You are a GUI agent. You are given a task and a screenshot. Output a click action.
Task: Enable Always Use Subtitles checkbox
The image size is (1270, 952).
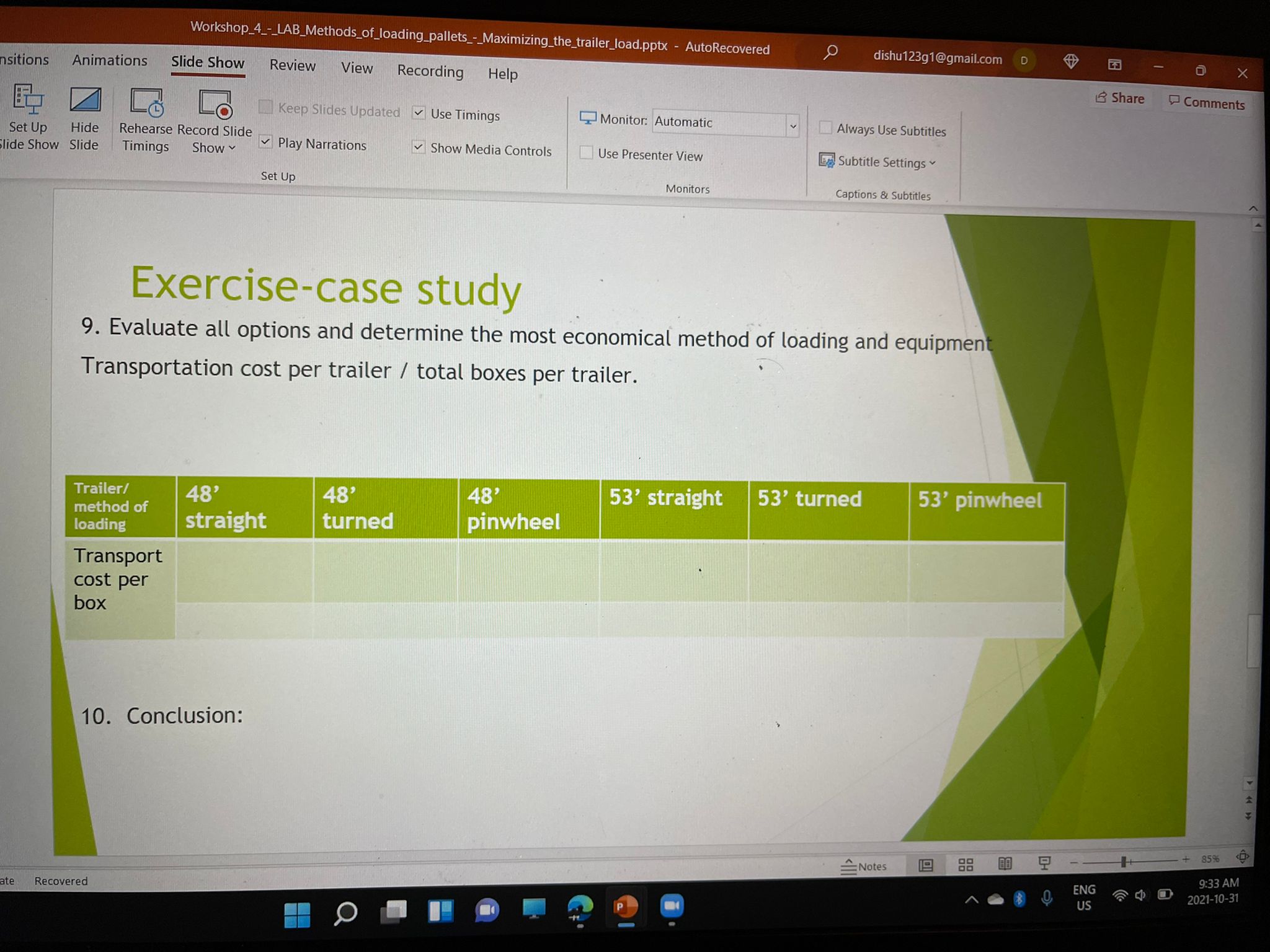[825, 128]
